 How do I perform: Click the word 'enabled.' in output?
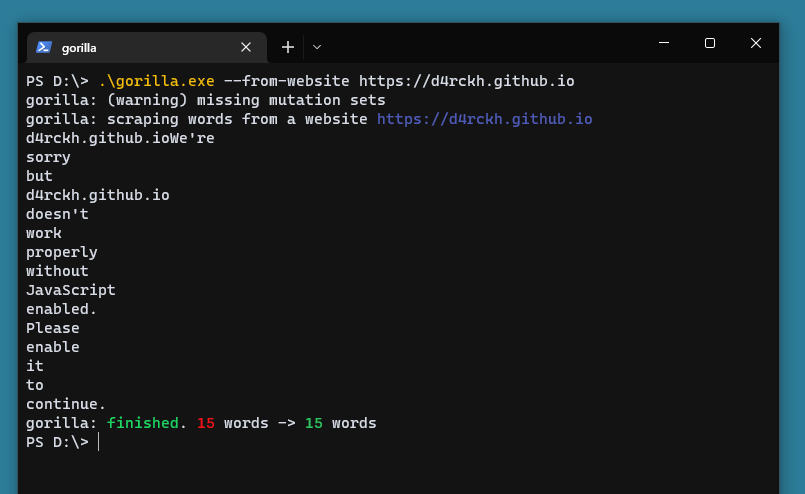62,309
